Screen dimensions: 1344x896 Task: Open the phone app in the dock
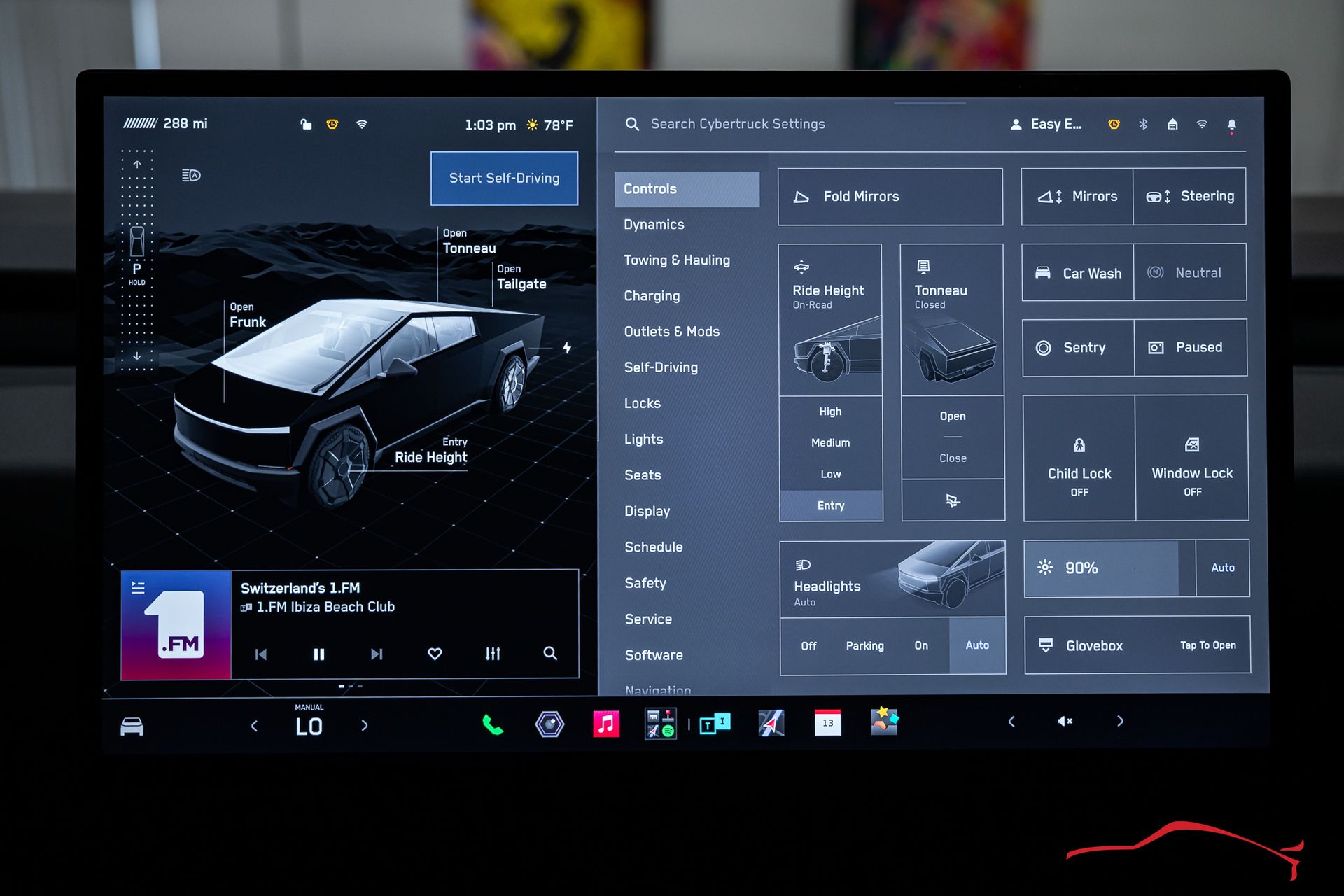(x=493, y=724)
